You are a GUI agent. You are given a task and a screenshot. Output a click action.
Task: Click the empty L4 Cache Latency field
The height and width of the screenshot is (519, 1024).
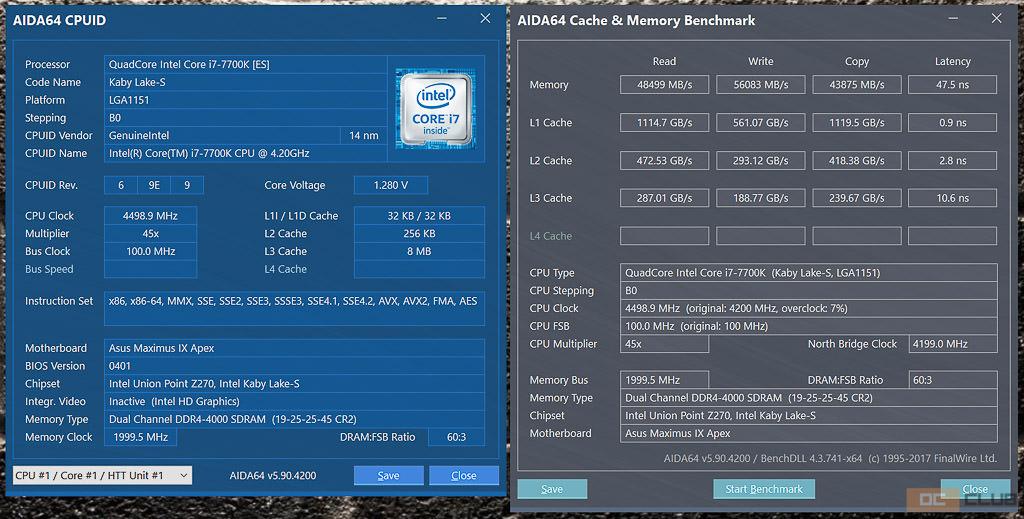pyautogui.click(x=953, y=236)
